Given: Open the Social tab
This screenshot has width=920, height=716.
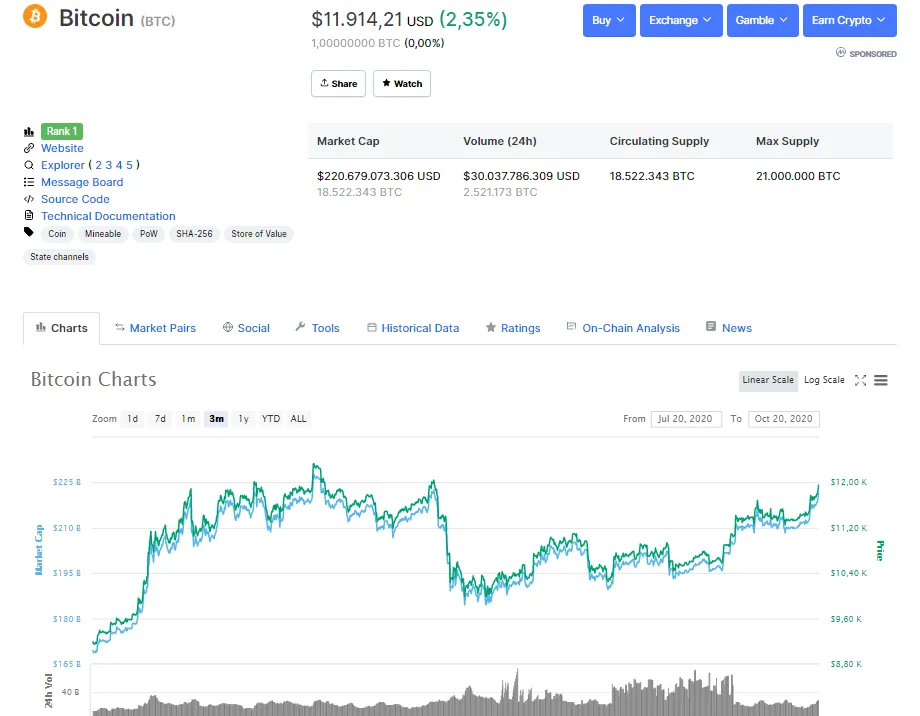Looking at the screenshot, I should (x=246, y=328).
